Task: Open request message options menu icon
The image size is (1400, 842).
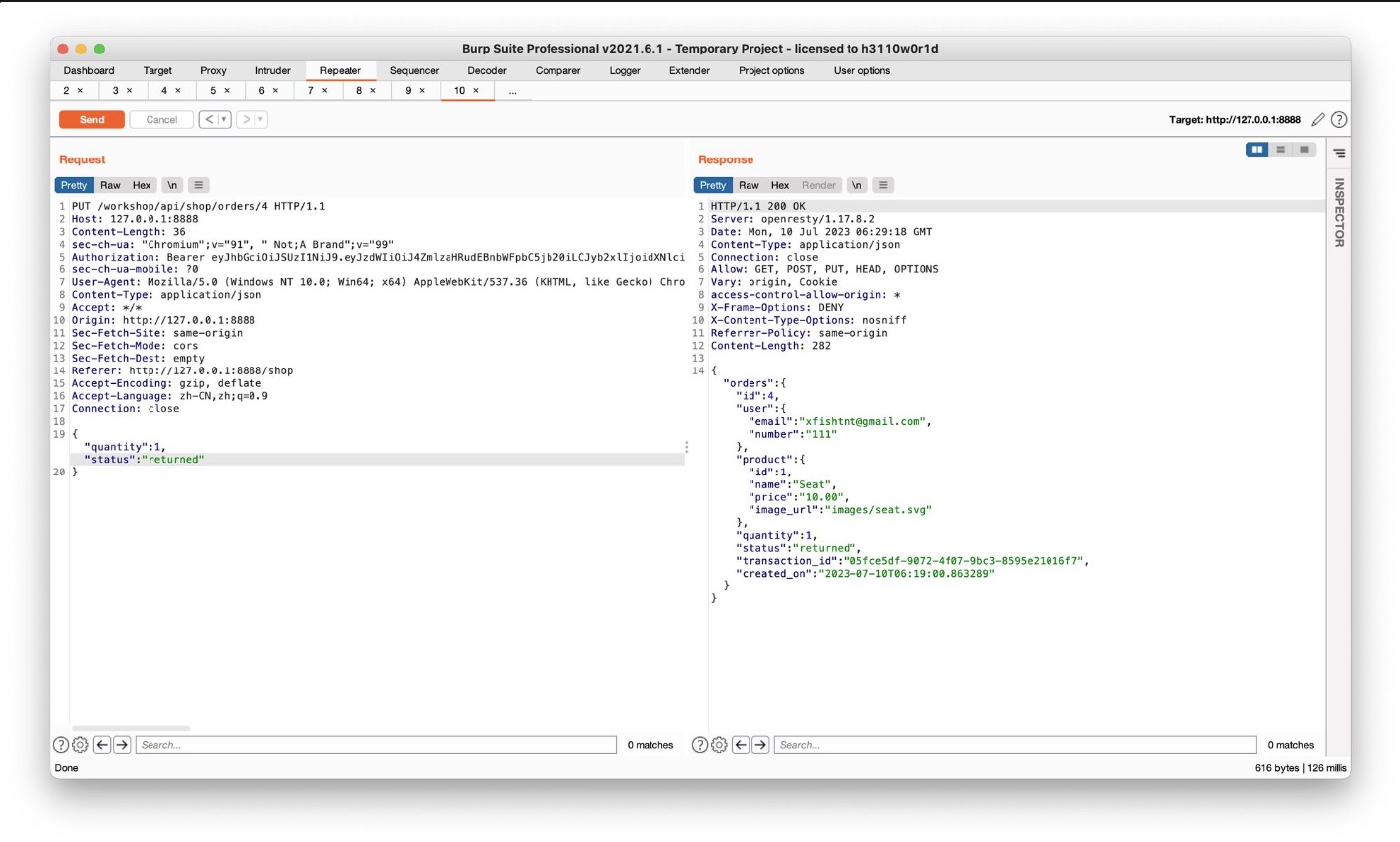Action: 199,185
